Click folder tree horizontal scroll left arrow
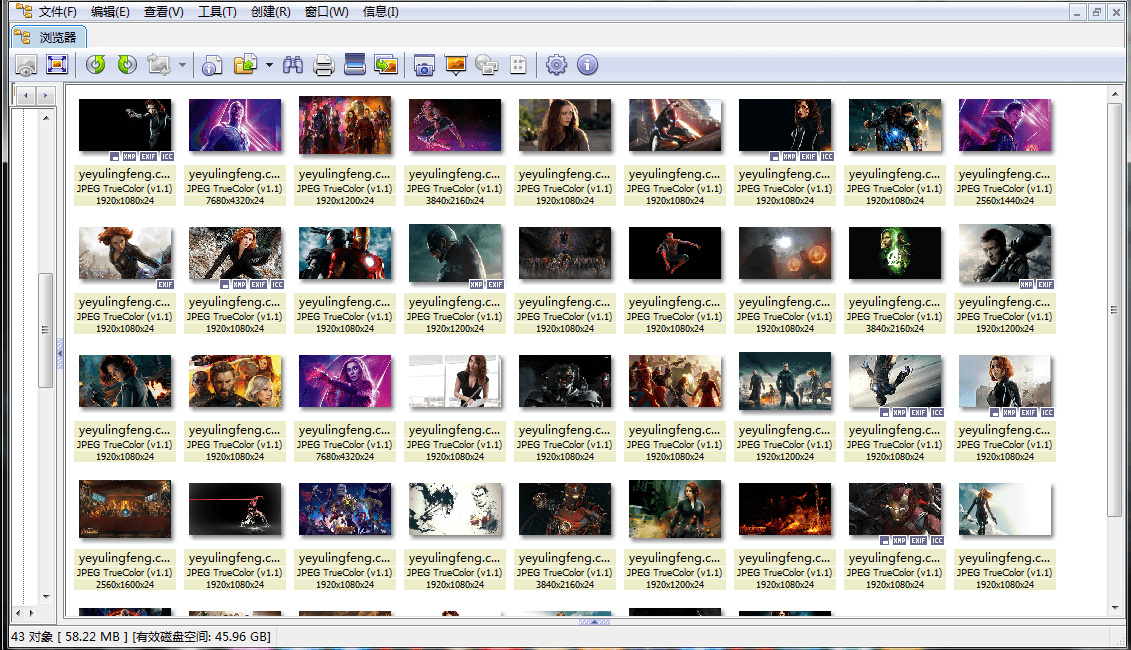 (19, 613)
